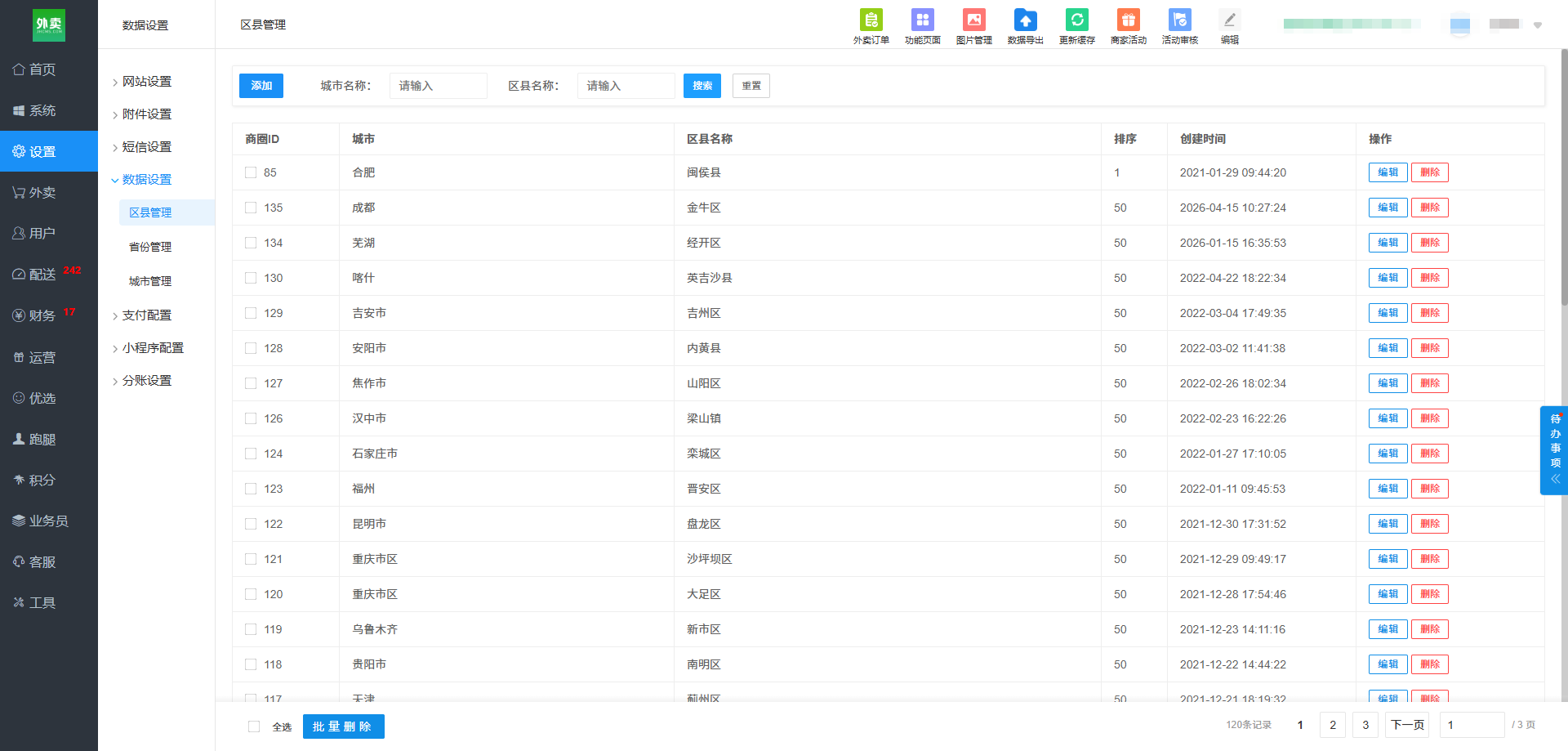Image resolution: width=1568 pixels, height=751 pixels.
Task: Open 系统 in the left sidebar
Action: pyautogui.click(x=49, y=110)
